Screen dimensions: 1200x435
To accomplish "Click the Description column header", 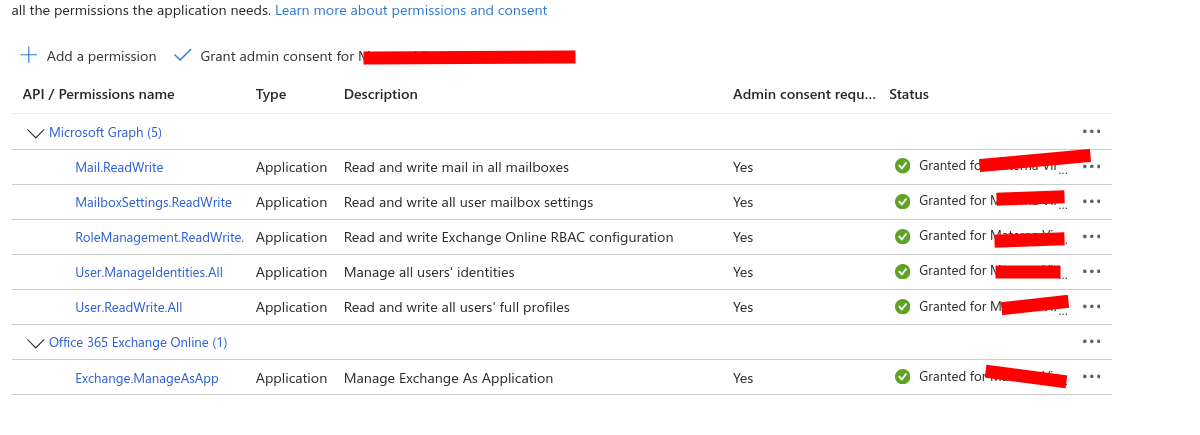I will pos(381,94).
